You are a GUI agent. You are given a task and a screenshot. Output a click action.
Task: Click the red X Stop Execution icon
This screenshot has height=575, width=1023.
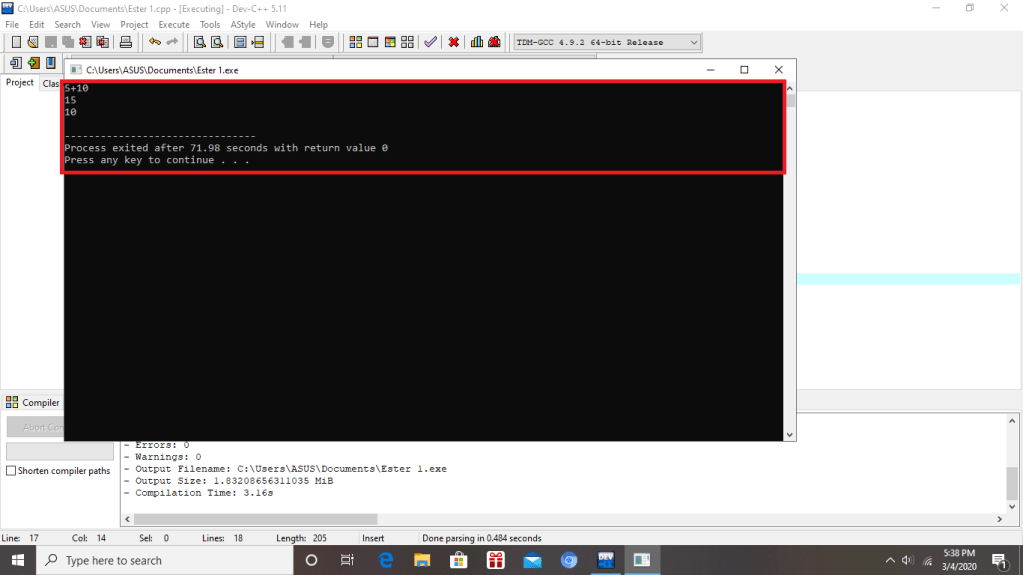[x=454, y=42]
